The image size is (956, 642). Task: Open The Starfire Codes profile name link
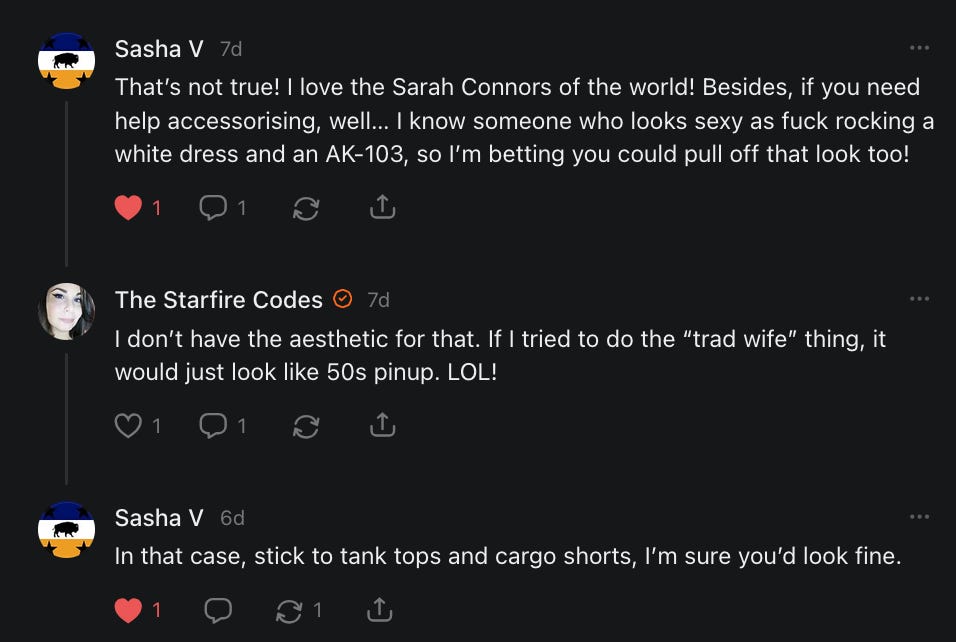(218, 300)
